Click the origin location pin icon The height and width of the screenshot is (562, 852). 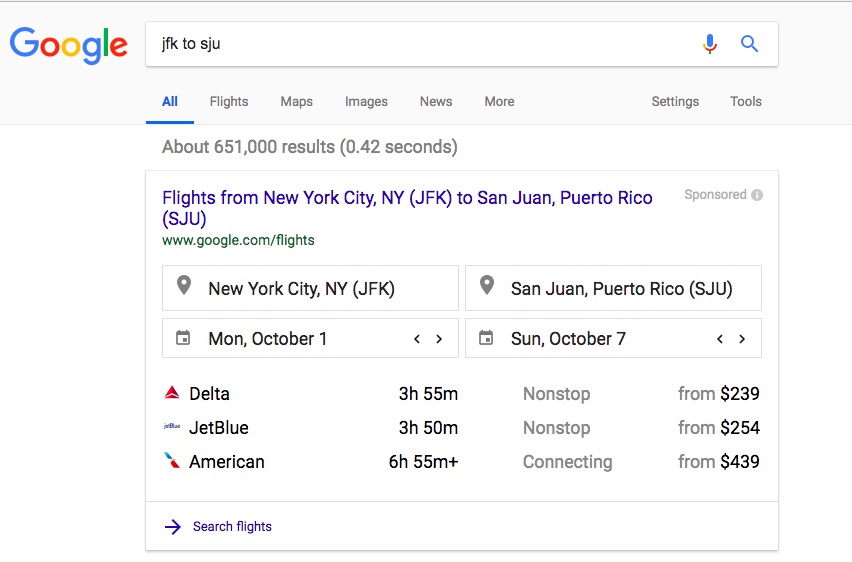pyautogui.click(x=184, y=287)
